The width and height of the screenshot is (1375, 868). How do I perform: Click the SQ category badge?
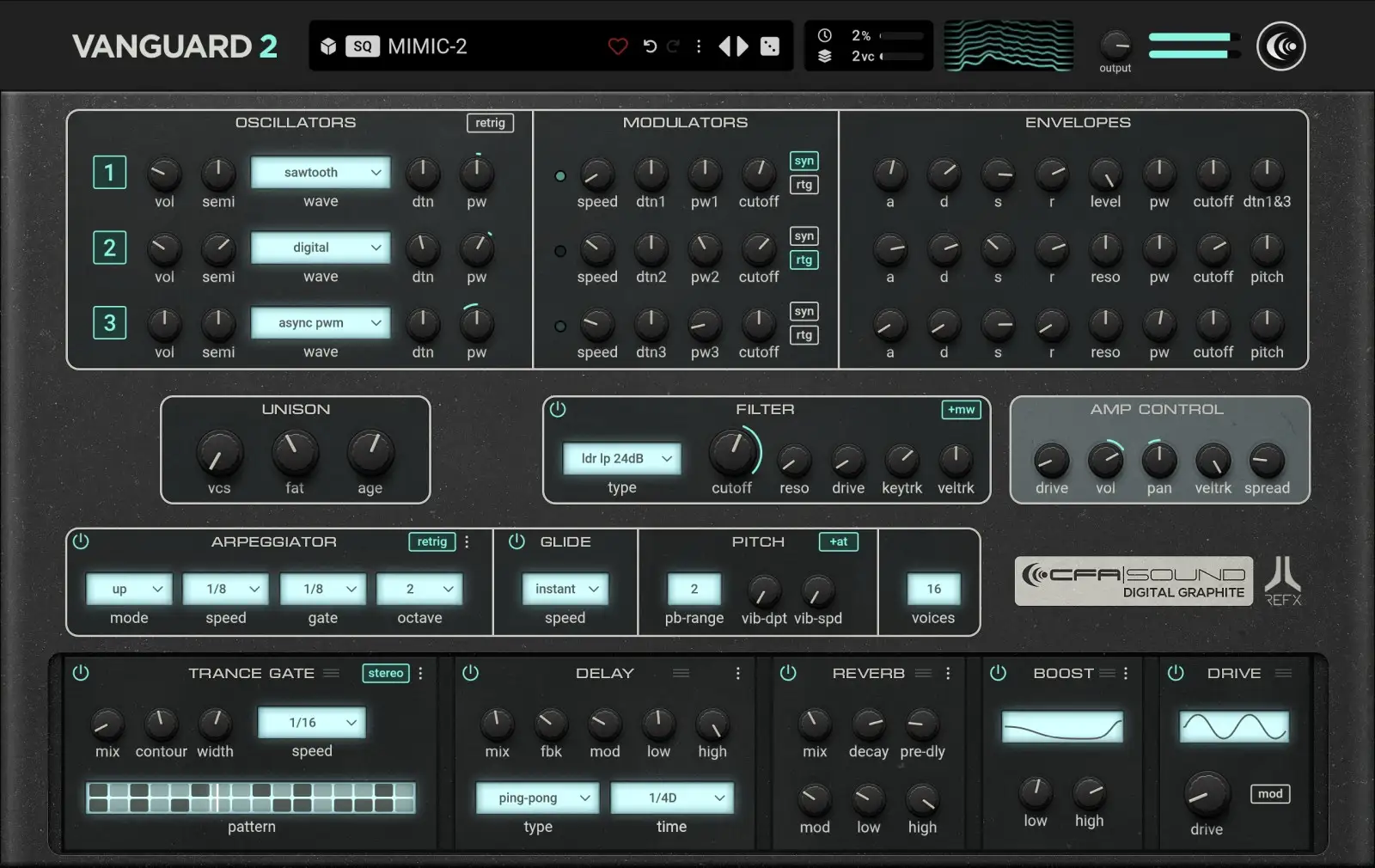point(362,46)
